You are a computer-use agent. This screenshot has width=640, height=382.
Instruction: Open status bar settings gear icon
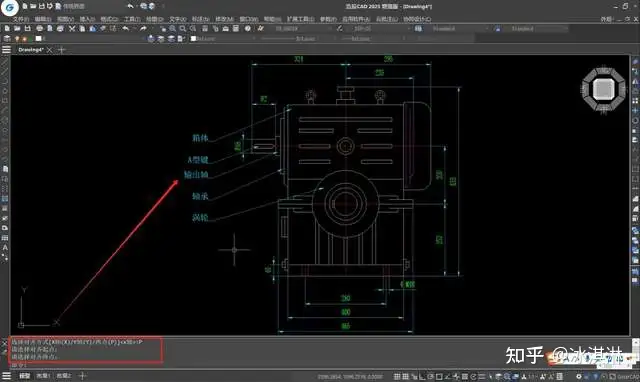click(579, 376)
